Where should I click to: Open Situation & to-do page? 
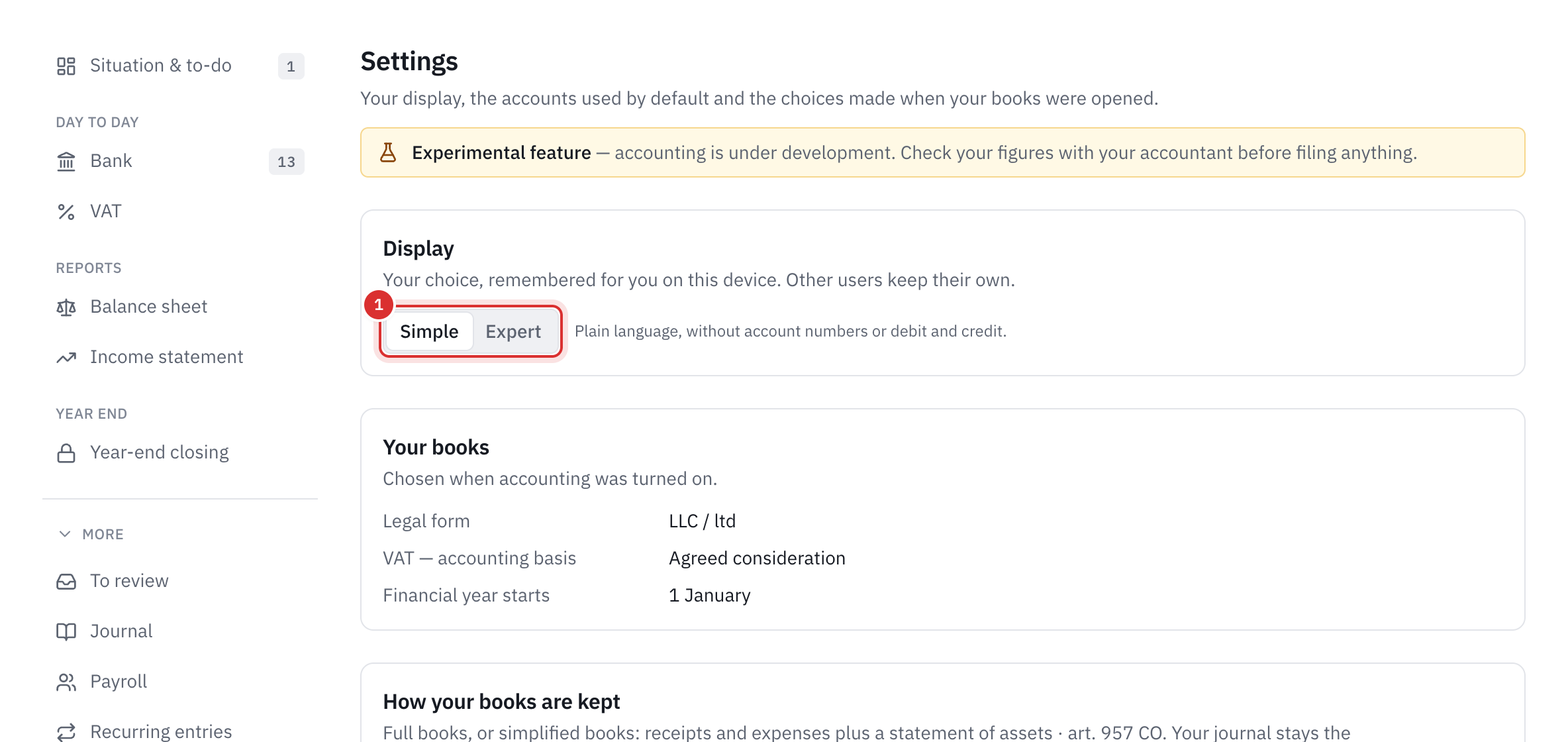(180, 66)
